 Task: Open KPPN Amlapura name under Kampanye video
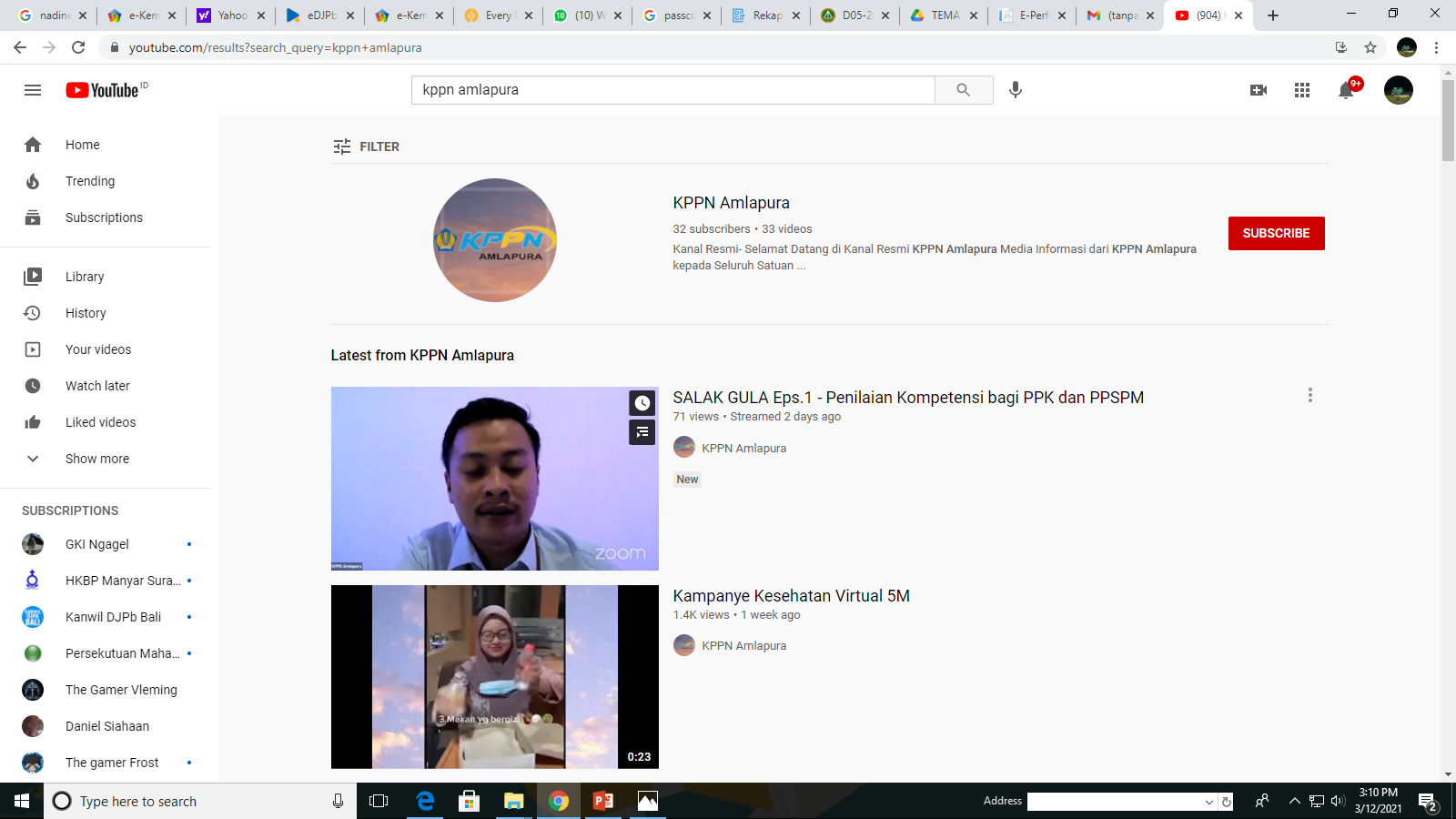click(x=743, y=645)
